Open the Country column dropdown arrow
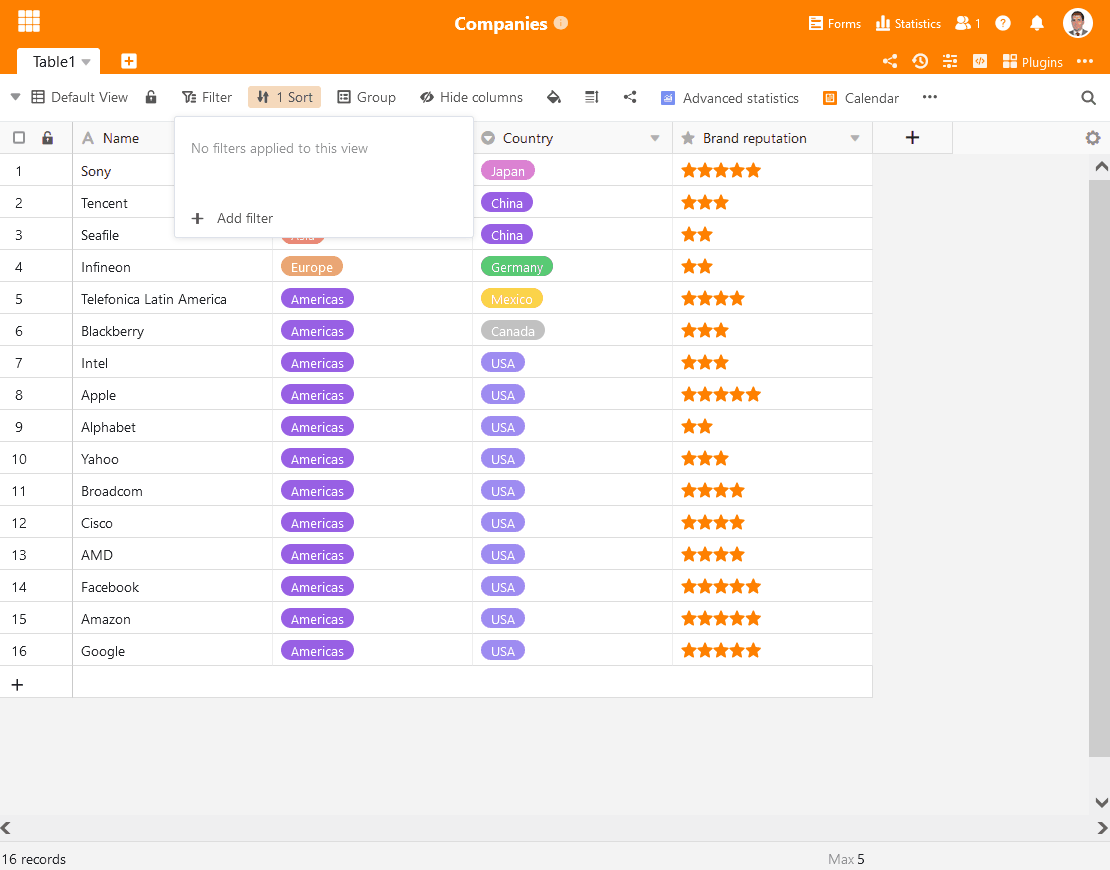 click(655, 138)
